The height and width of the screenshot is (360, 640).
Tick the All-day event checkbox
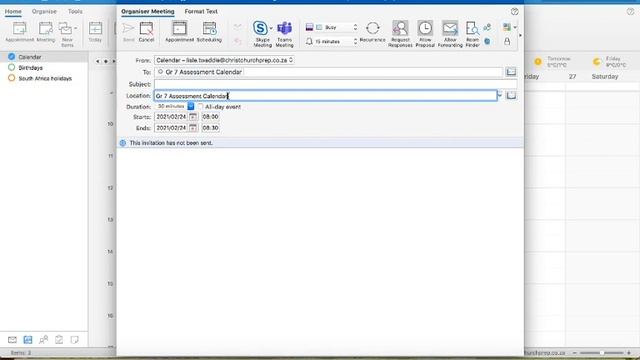pos(200,107)
